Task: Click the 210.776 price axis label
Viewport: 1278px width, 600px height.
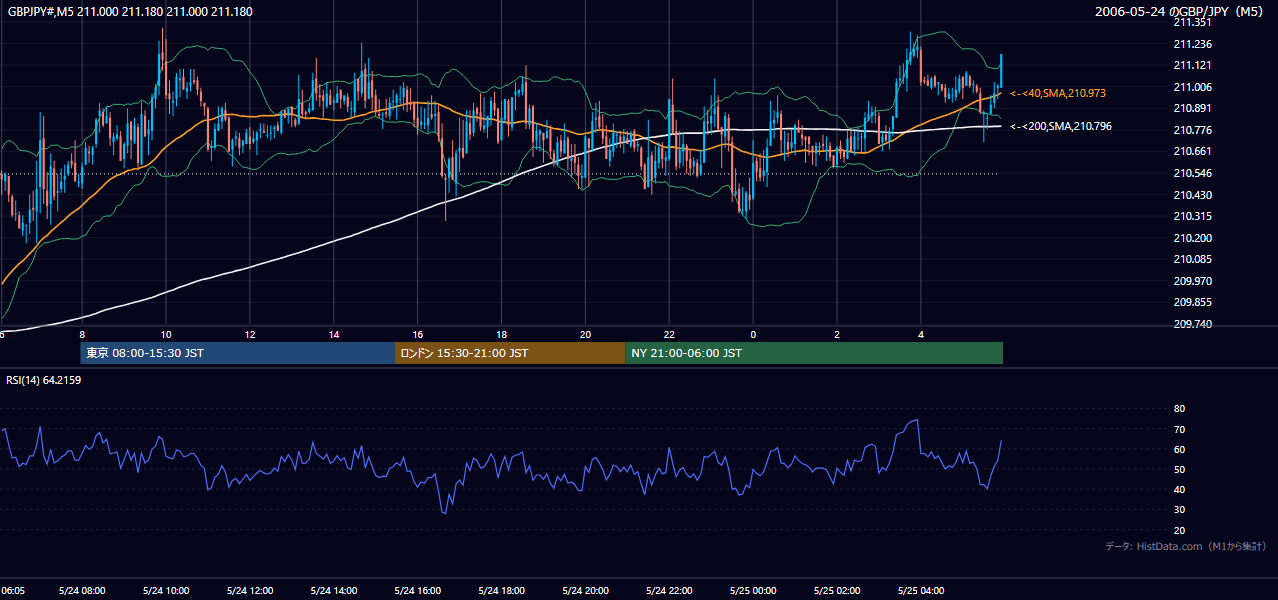Action: (x=1192, y=130)
